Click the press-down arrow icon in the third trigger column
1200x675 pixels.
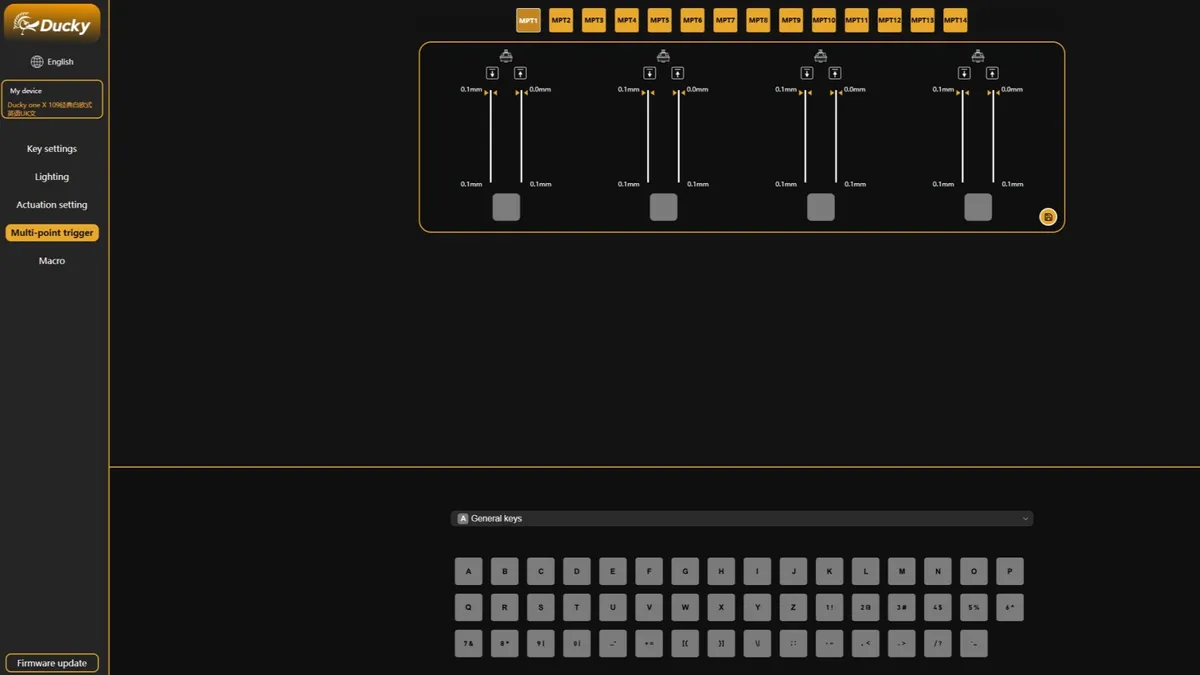pyautogui.click(x=807, y=73)
